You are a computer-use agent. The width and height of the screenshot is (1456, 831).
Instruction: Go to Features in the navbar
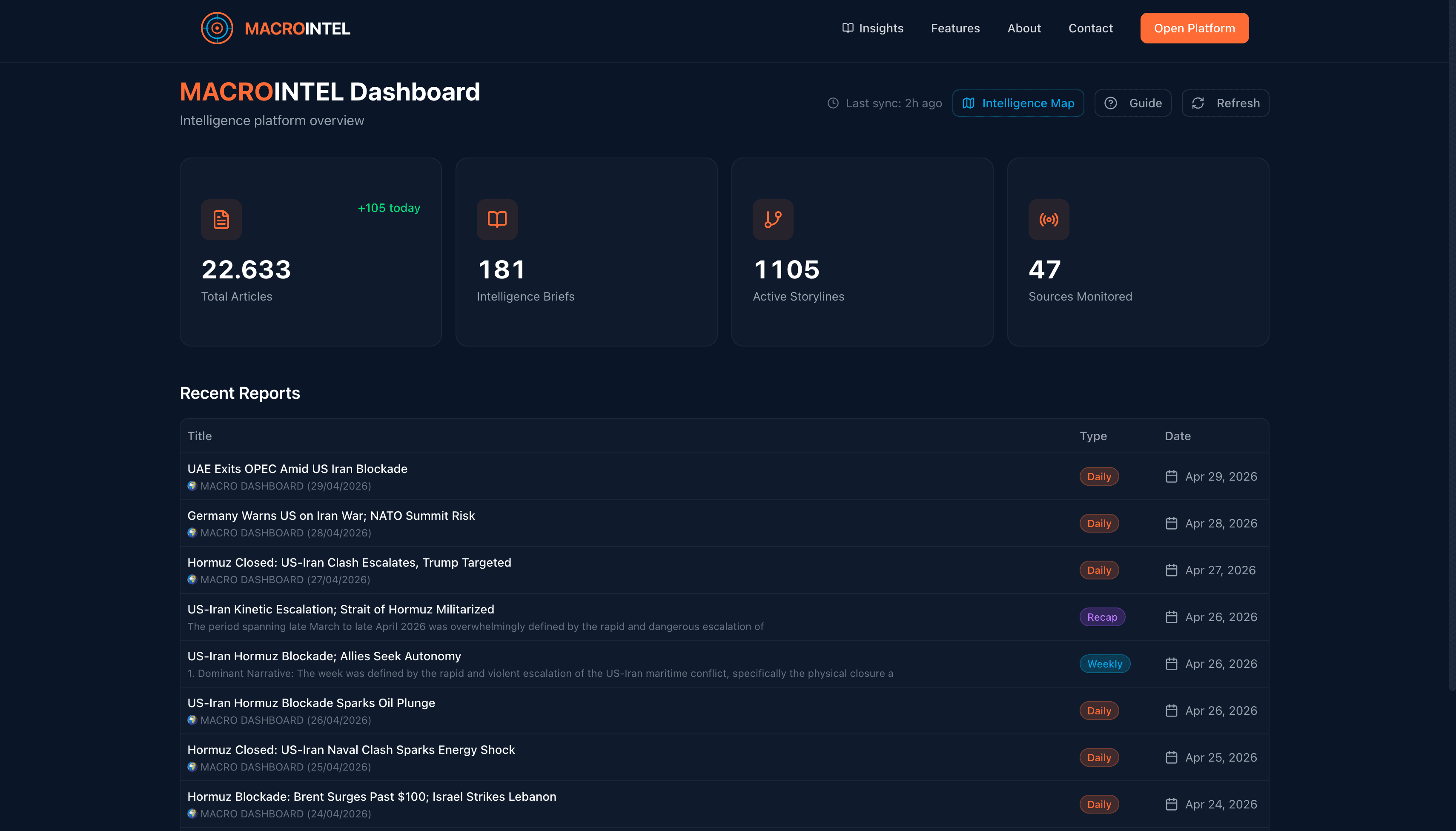pyautogui.click(x=955, y=28)
